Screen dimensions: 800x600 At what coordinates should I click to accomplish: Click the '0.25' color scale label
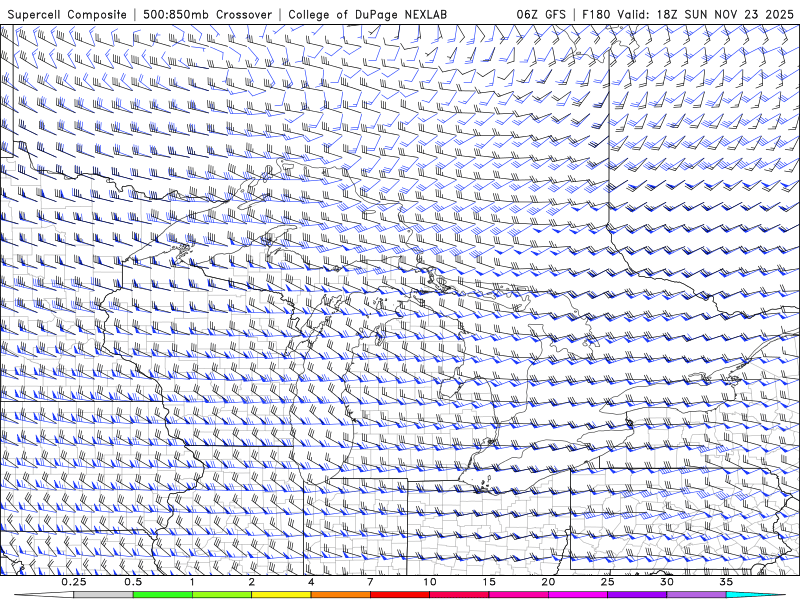click(x=74, y=582)
